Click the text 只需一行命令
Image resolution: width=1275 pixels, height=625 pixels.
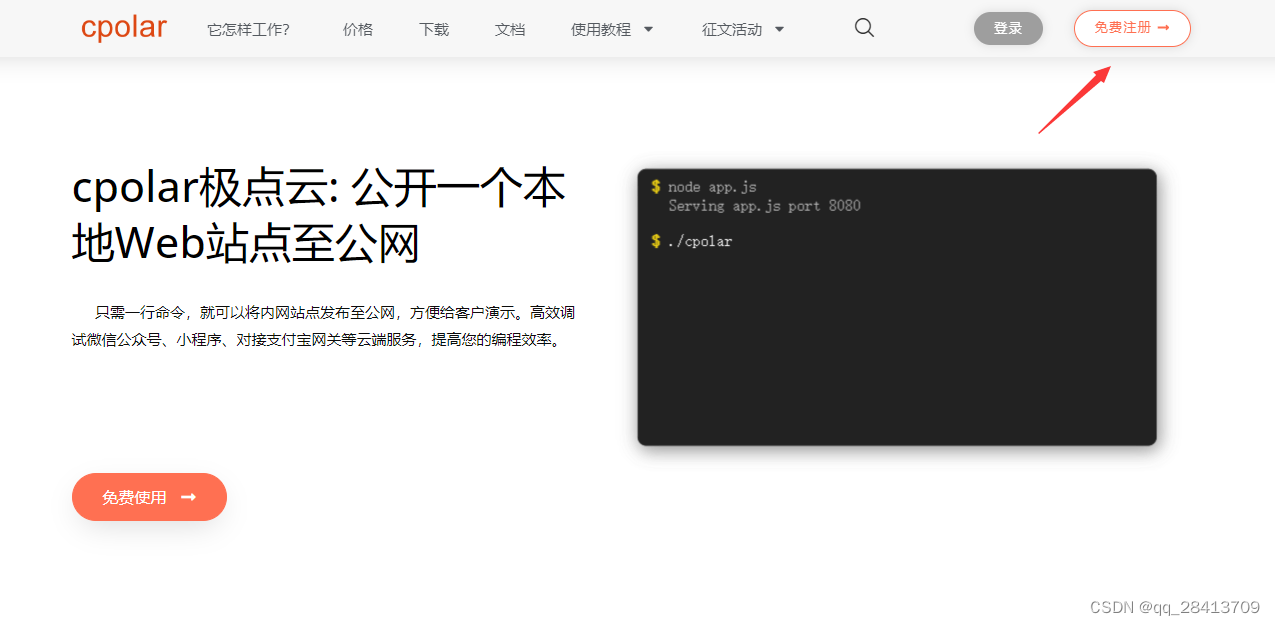click(140, 313)
